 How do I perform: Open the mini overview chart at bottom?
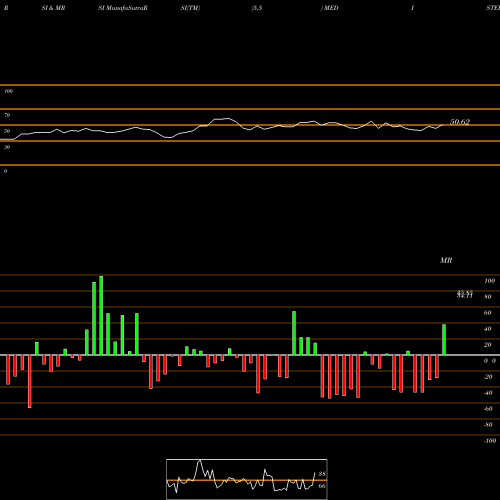click(x=247, y=479)
